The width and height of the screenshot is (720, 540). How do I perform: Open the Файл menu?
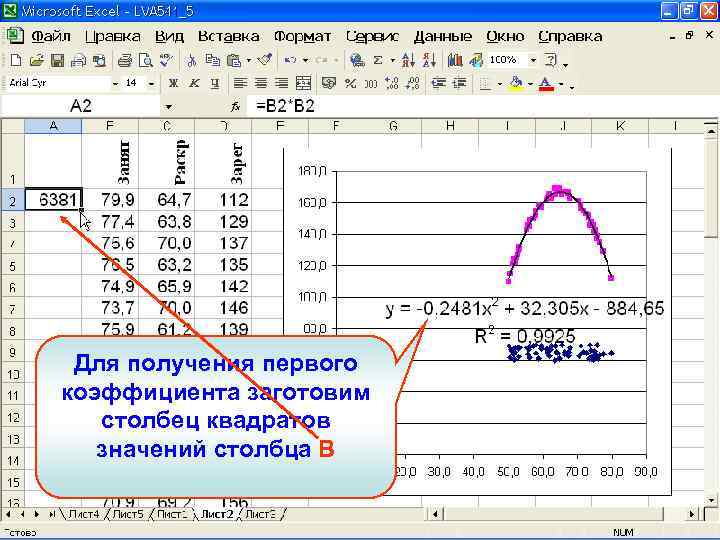[x=51, y=36]
